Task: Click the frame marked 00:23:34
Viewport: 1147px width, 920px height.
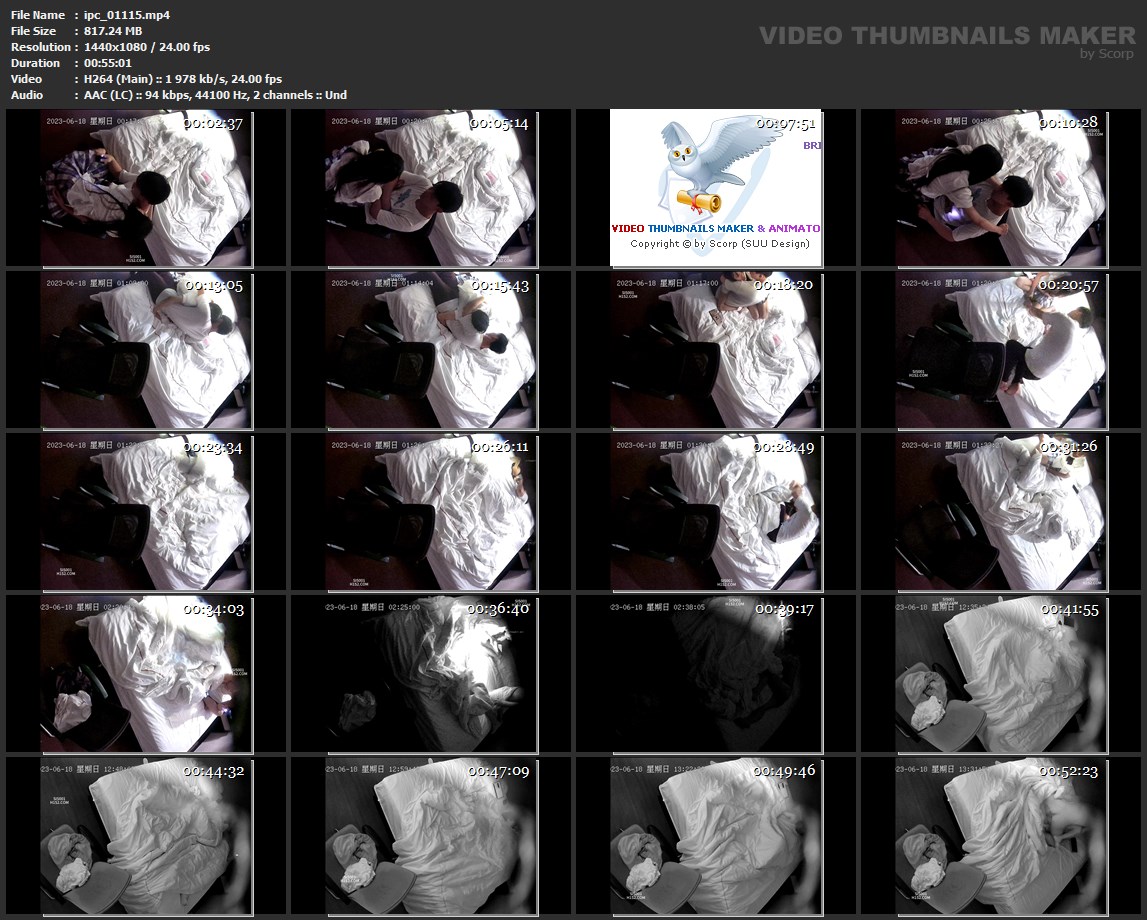Action: click(146, 512)
